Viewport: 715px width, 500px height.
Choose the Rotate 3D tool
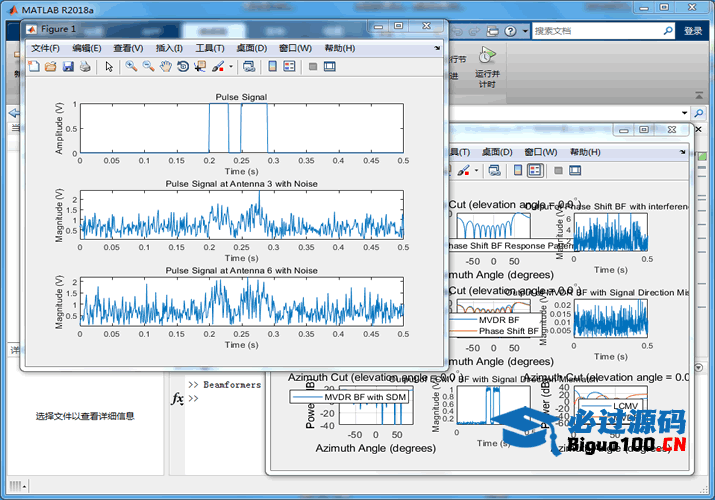coord(183,67)
